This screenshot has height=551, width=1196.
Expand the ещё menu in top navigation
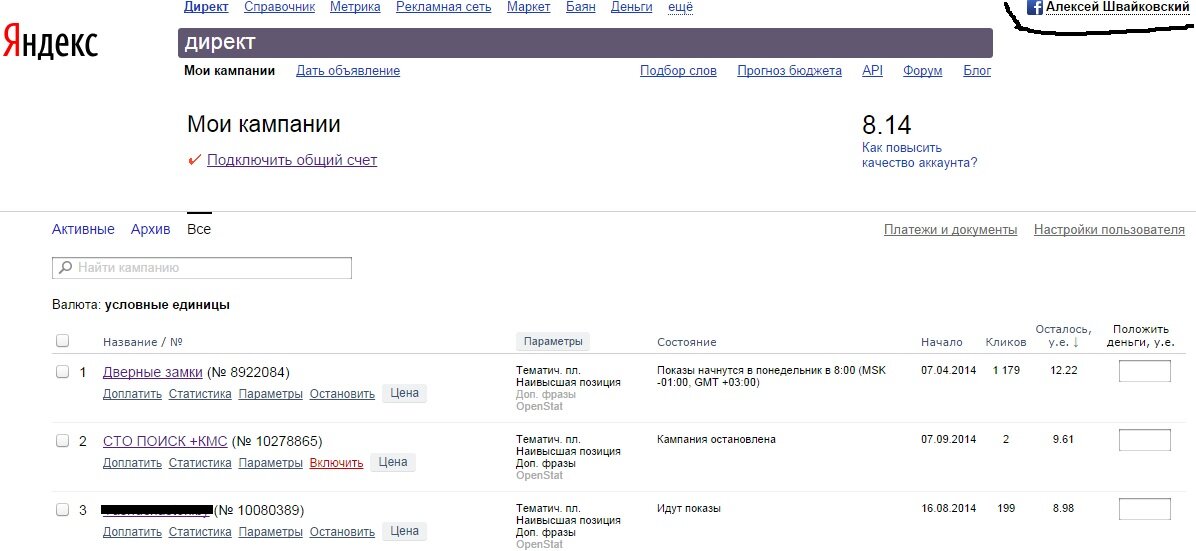point(680,7)
